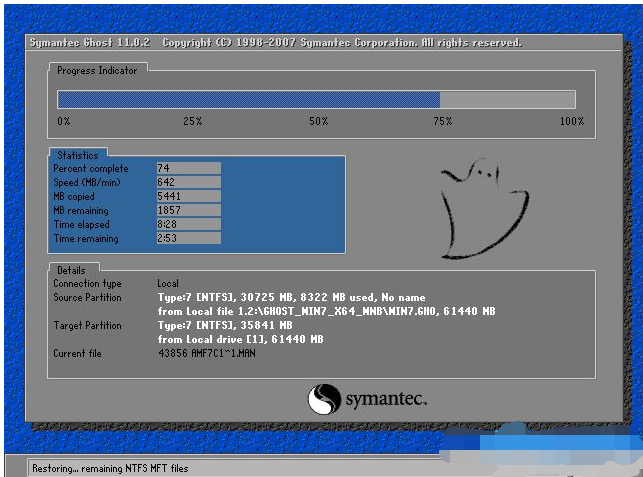The image size is (643, 477).
Task: Select the MB remaining value box
Action: click(188, 210)
